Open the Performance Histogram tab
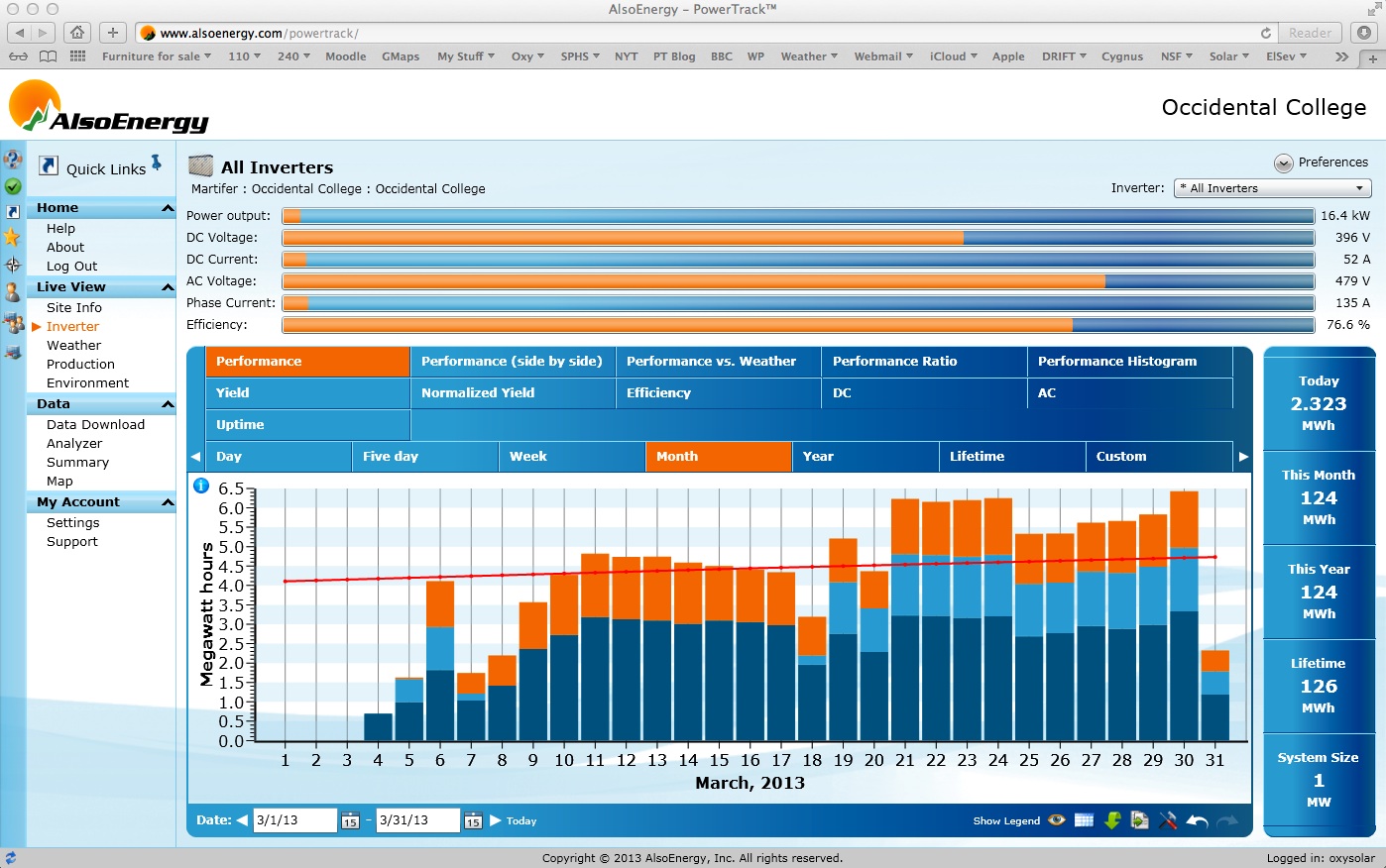 click(1130, 362)
